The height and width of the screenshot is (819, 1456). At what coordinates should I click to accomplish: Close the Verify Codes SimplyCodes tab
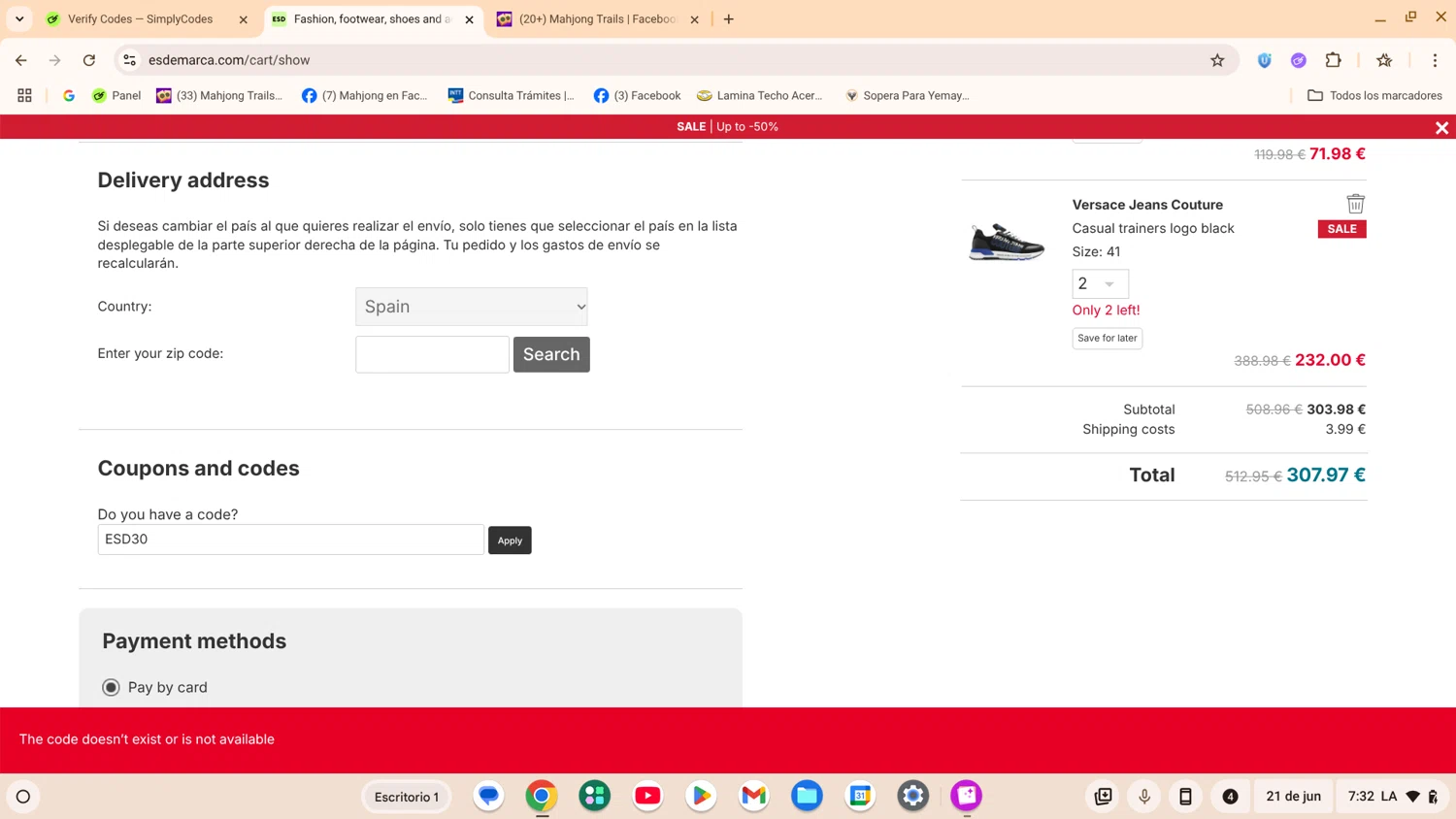tap(243, 19)
